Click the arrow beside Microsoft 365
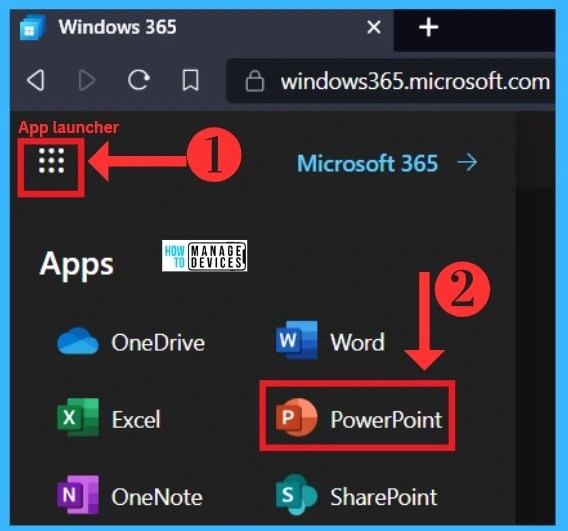Viewport: 568px width, 531px height. click(467, 162)
